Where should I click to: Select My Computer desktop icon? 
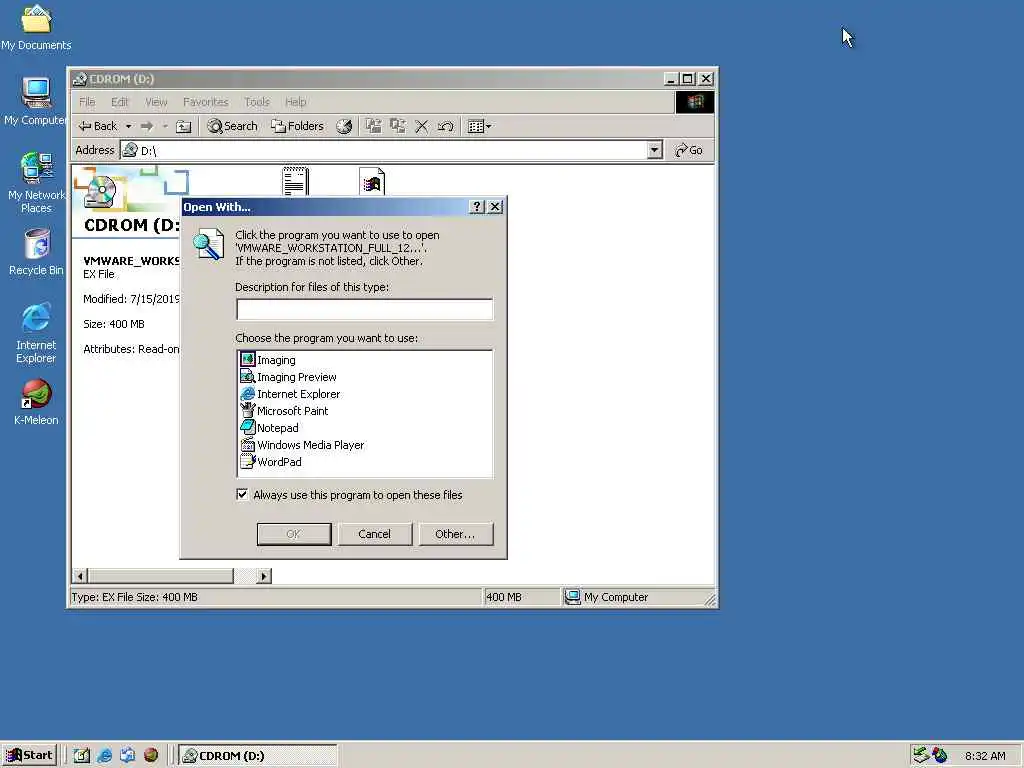tap(36, 101)
